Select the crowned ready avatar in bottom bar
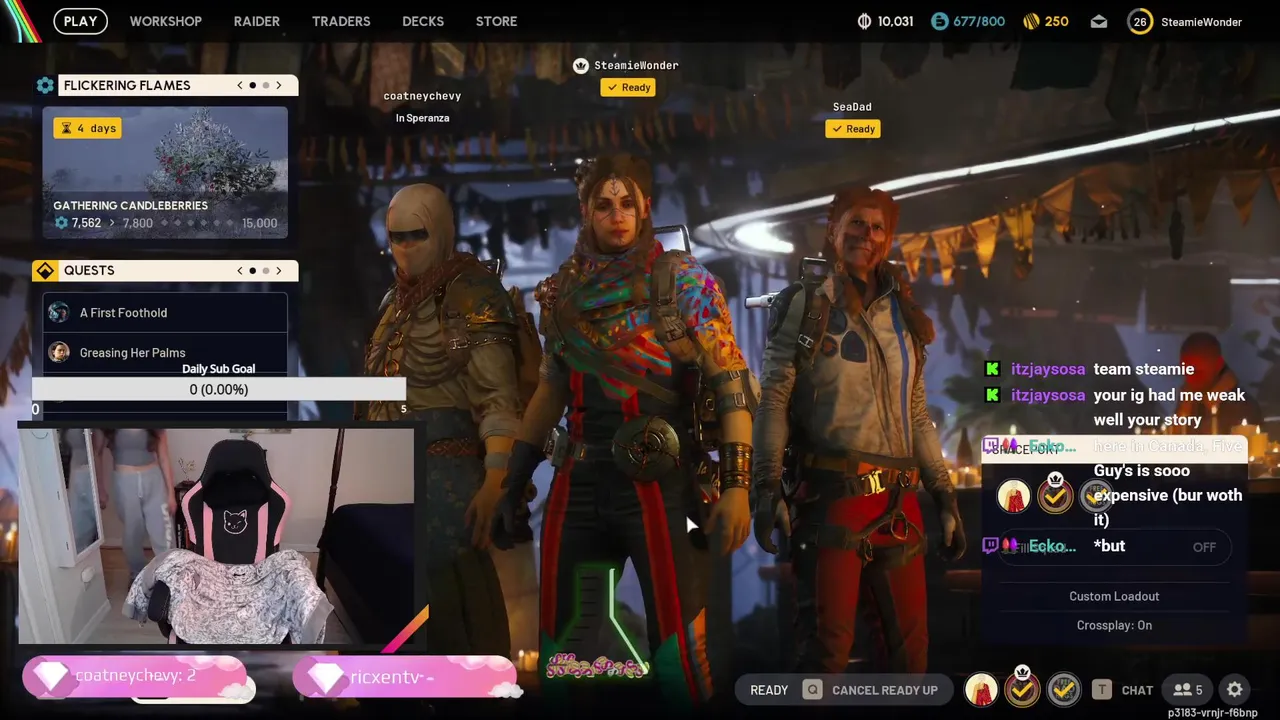Viewport: 1280px width, 720px height. coord(1022,690)
